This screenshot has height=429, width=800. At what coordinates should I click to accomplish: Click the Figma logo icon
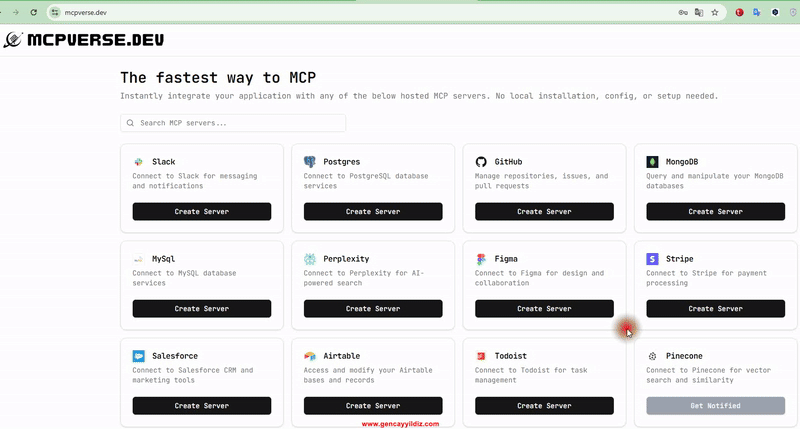(x=481, y=259)
